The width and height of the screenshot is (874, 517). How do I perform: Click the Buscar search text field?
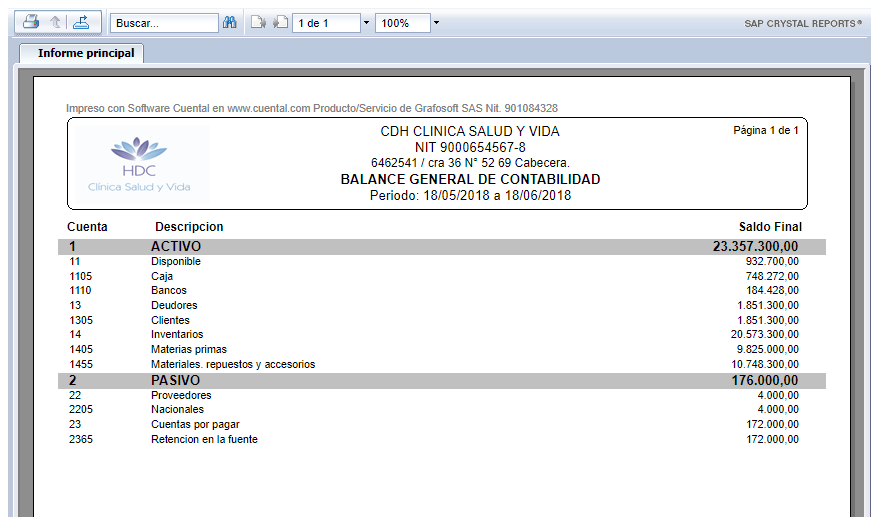(x=164, y=23)
